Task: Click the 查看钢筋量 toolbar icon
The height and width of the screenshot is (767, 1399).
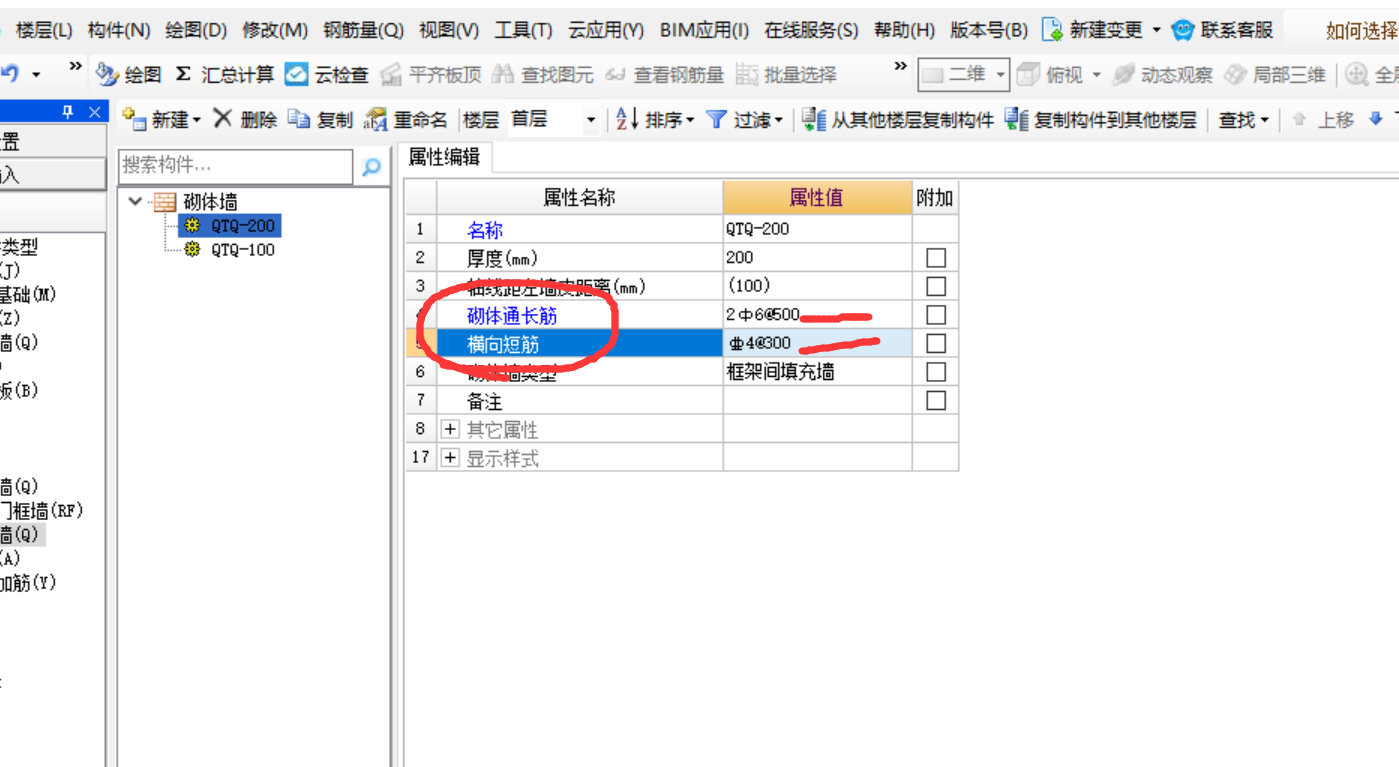Action: point(616,74)
